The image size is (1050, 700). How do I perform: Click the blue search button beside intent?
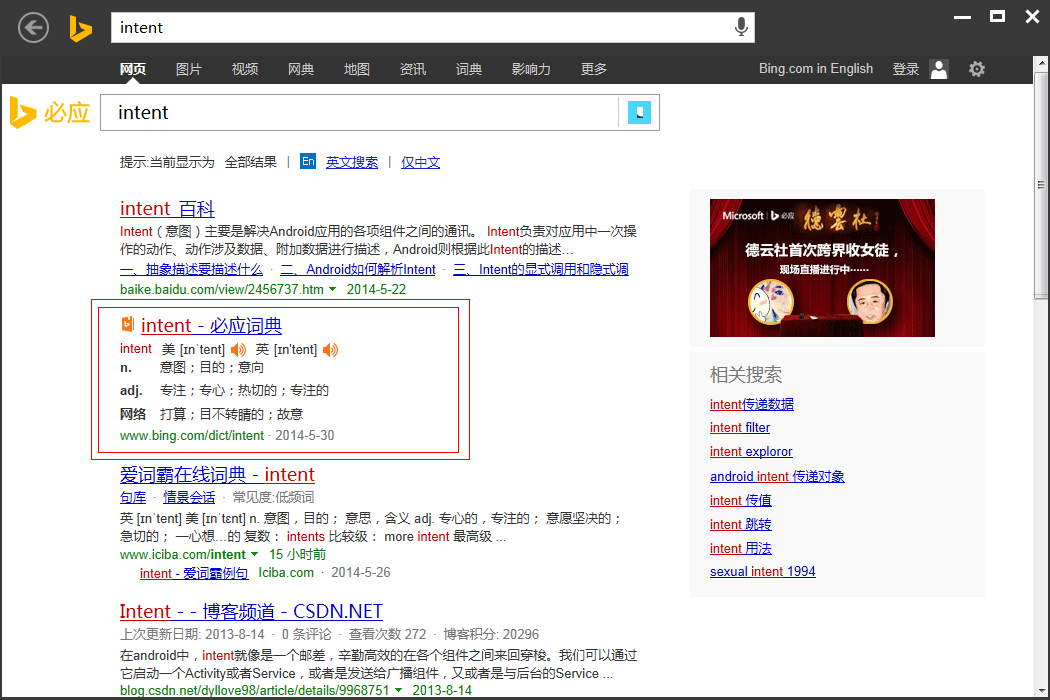[639, 113]
